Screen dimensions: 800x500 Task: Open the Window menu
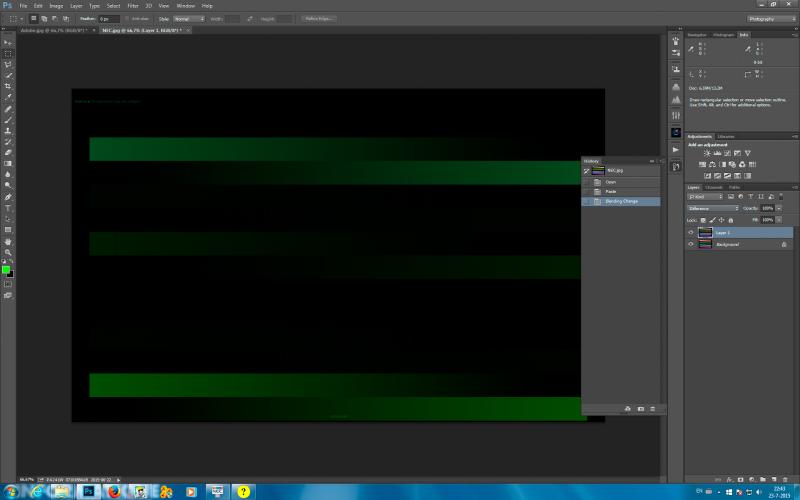[185, 6]
